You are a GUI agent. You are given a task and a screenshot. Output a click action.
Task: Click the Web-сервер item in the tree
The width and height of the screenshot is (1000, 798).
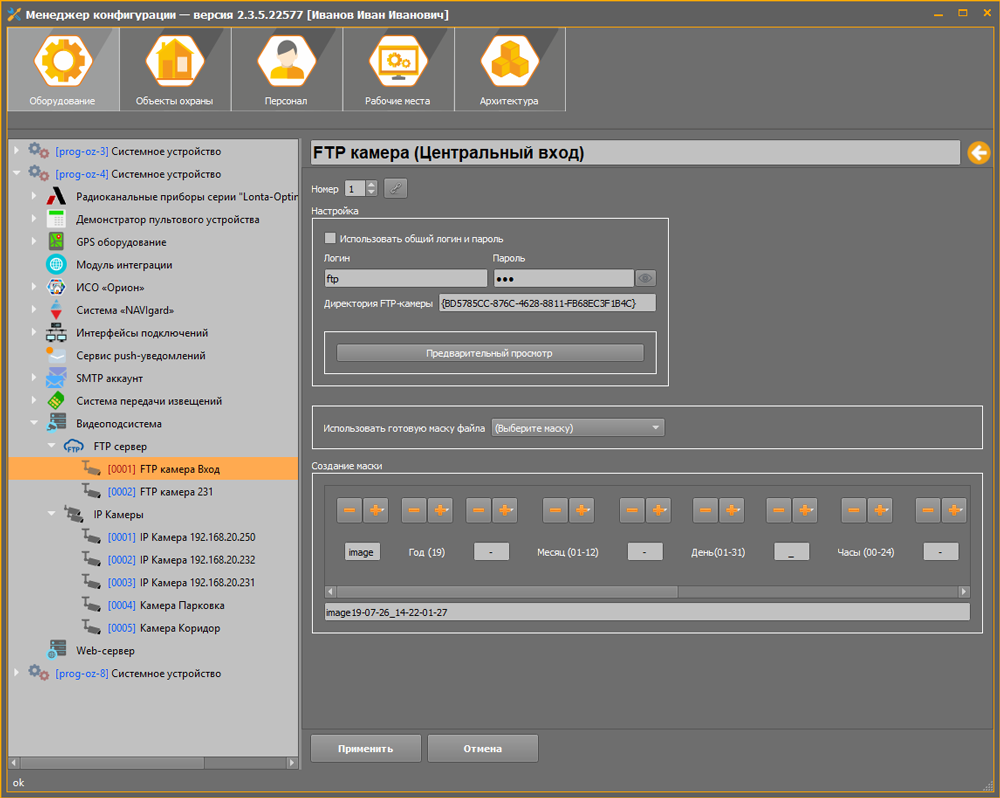pyautogui.click(x=105, y=651)
